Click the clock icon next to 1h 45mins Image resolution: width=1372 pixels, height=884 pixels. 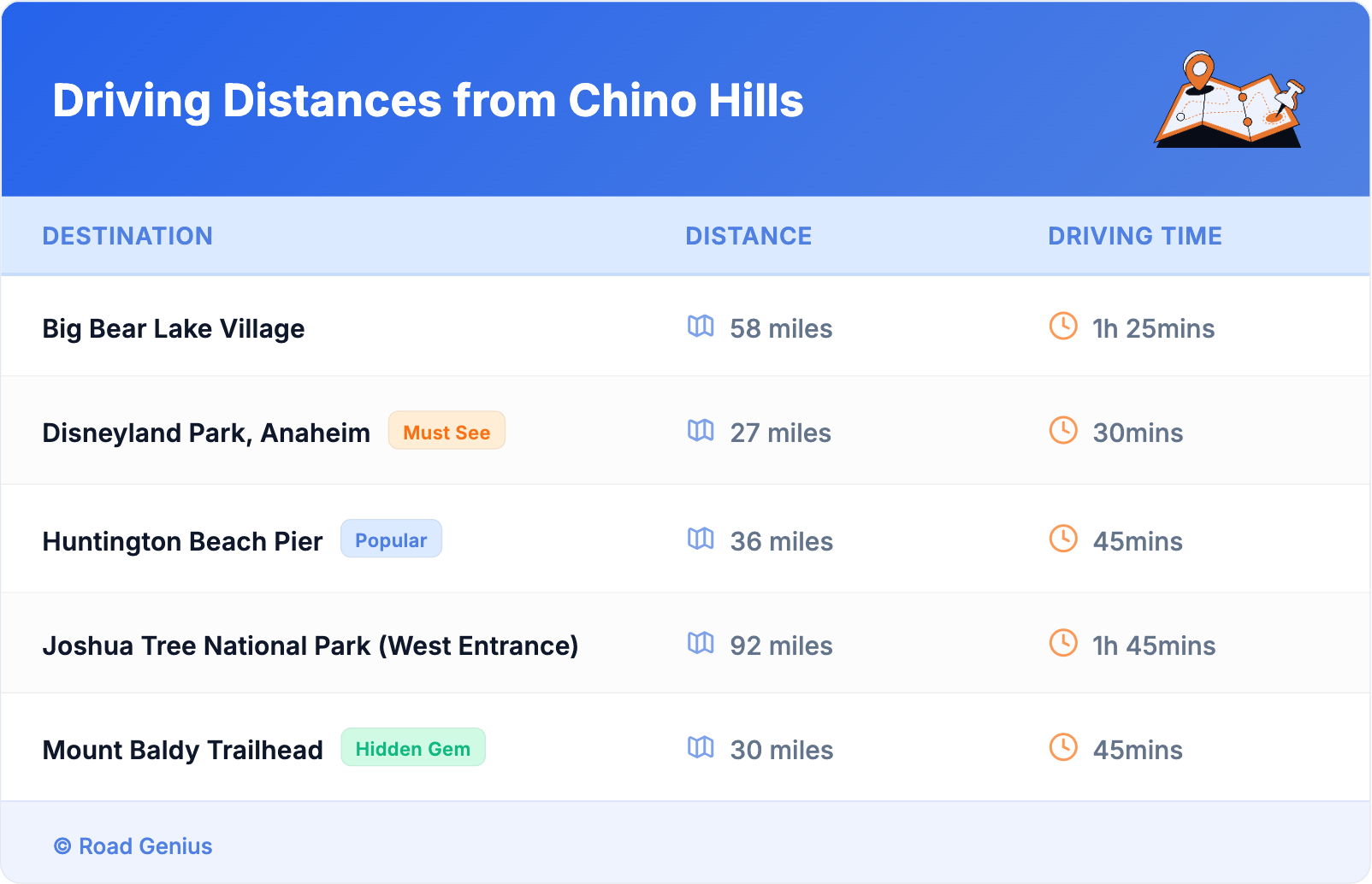(x=1063, y=643)
